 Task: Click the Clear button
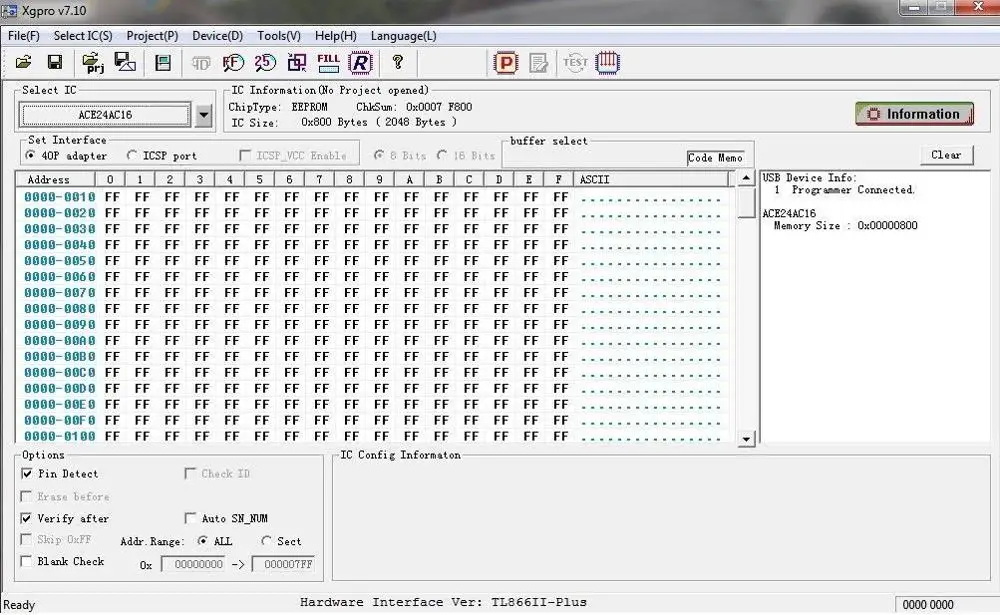tap(946, 155)
